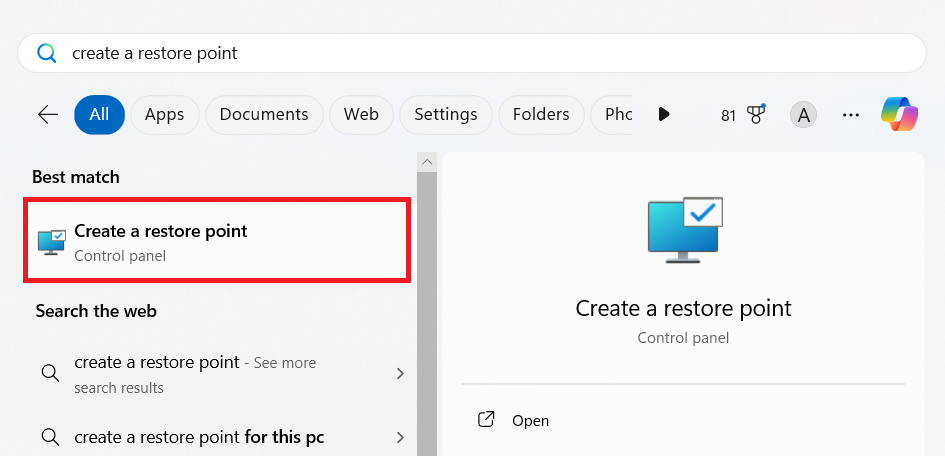The image size is (945, 456).
Task: Select the All filter tab
Action: (99, 114)
